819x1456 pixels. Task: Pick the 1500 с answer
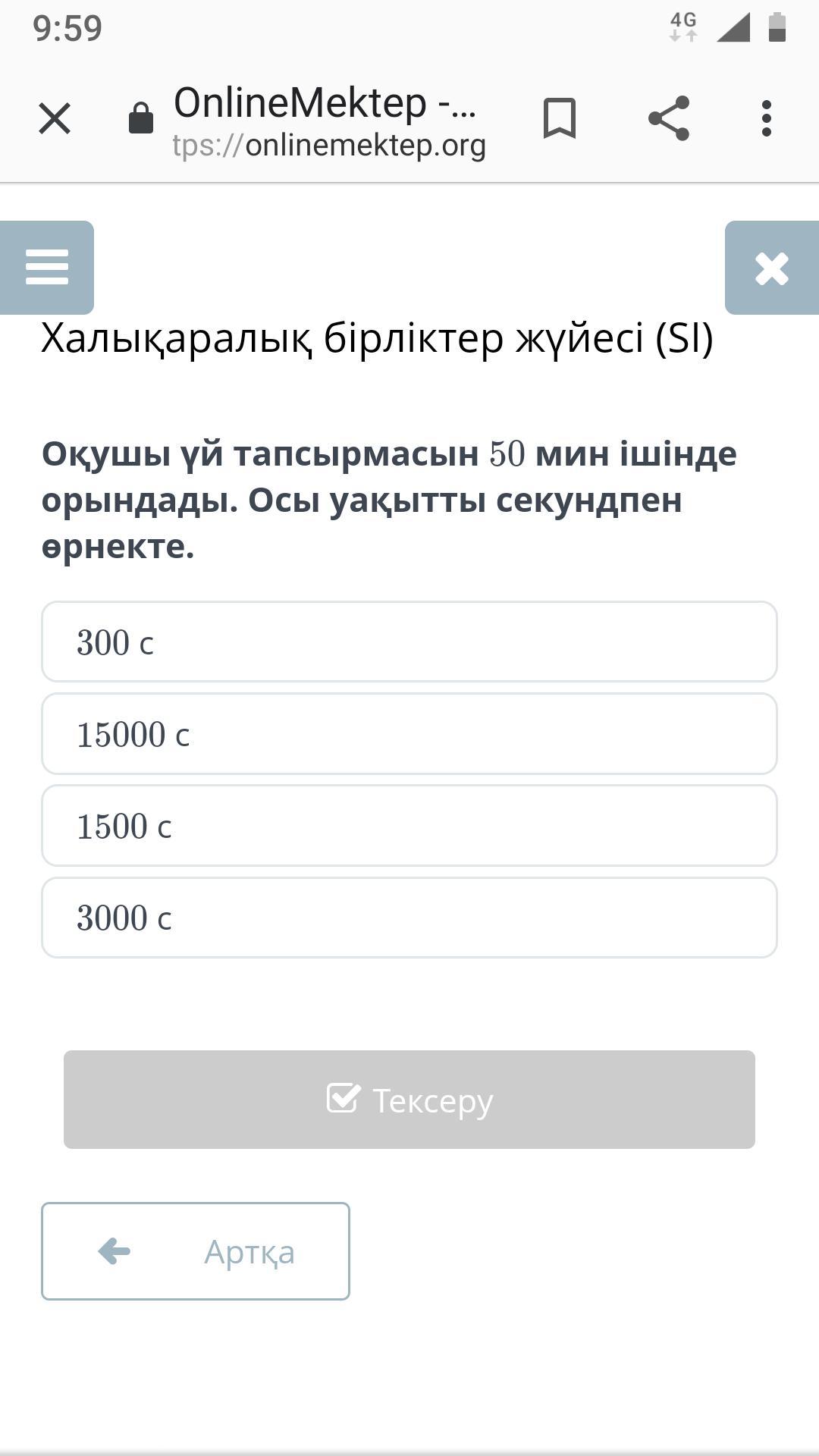click(409, 826)
